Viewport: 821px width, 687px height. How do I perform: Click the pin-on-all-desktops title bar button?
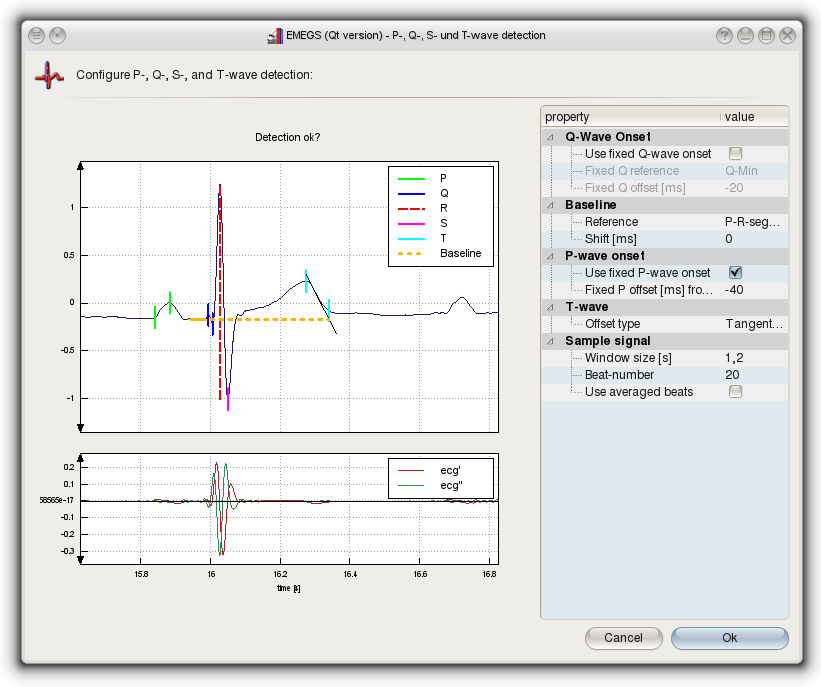(58, 35)
